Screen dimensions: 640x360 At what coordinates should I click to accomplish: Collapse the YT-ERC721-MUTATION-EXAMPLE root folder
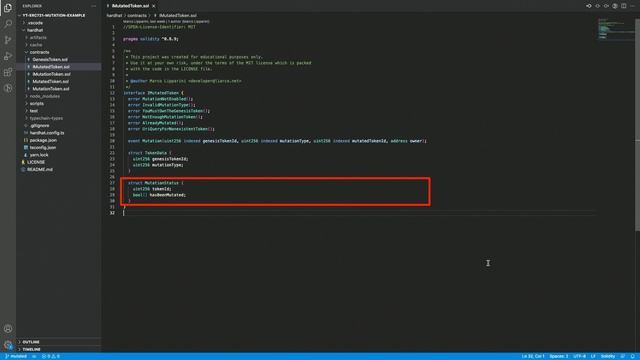[53, 16]
